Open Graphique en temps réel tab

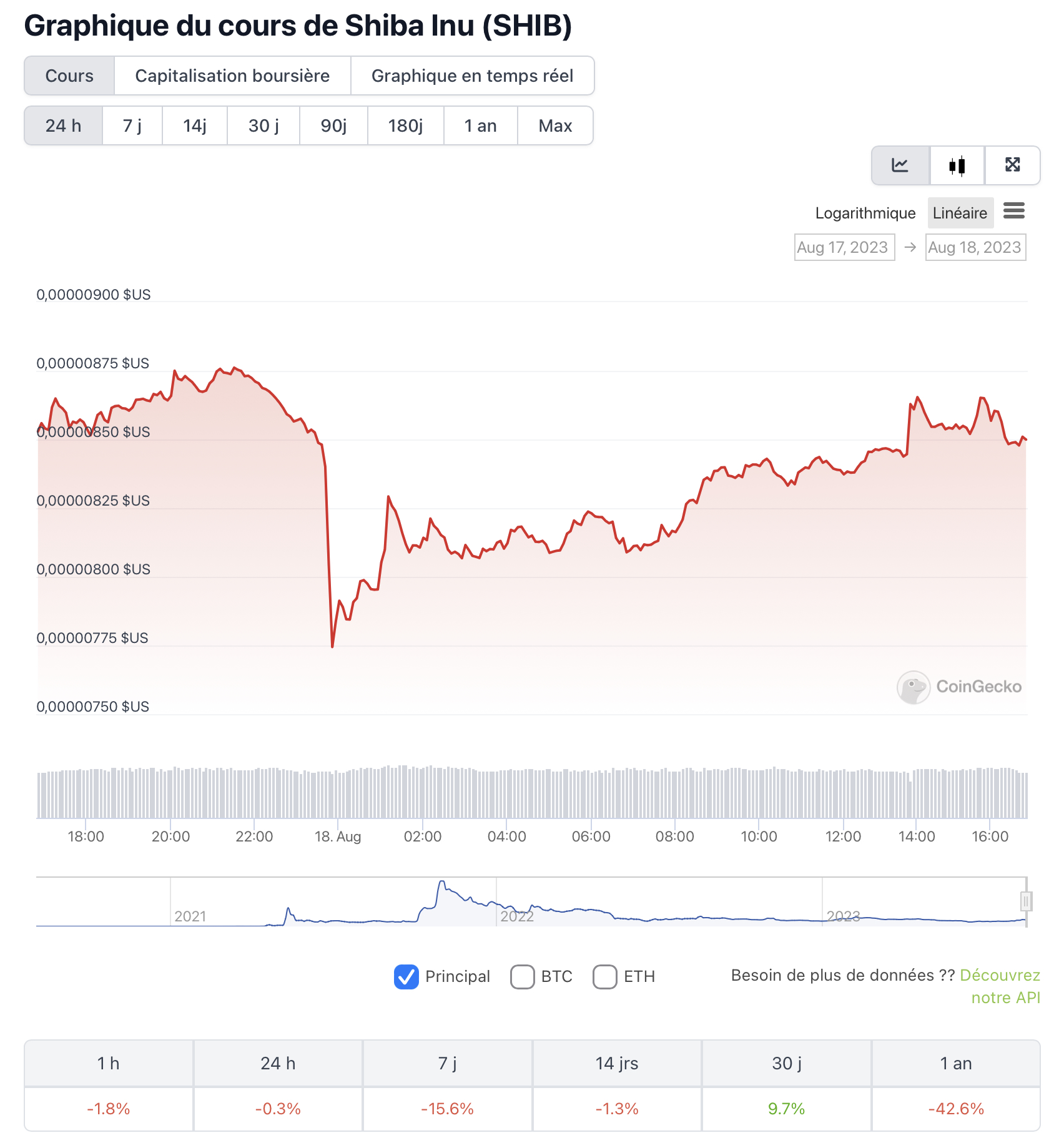tap(472, 76)
